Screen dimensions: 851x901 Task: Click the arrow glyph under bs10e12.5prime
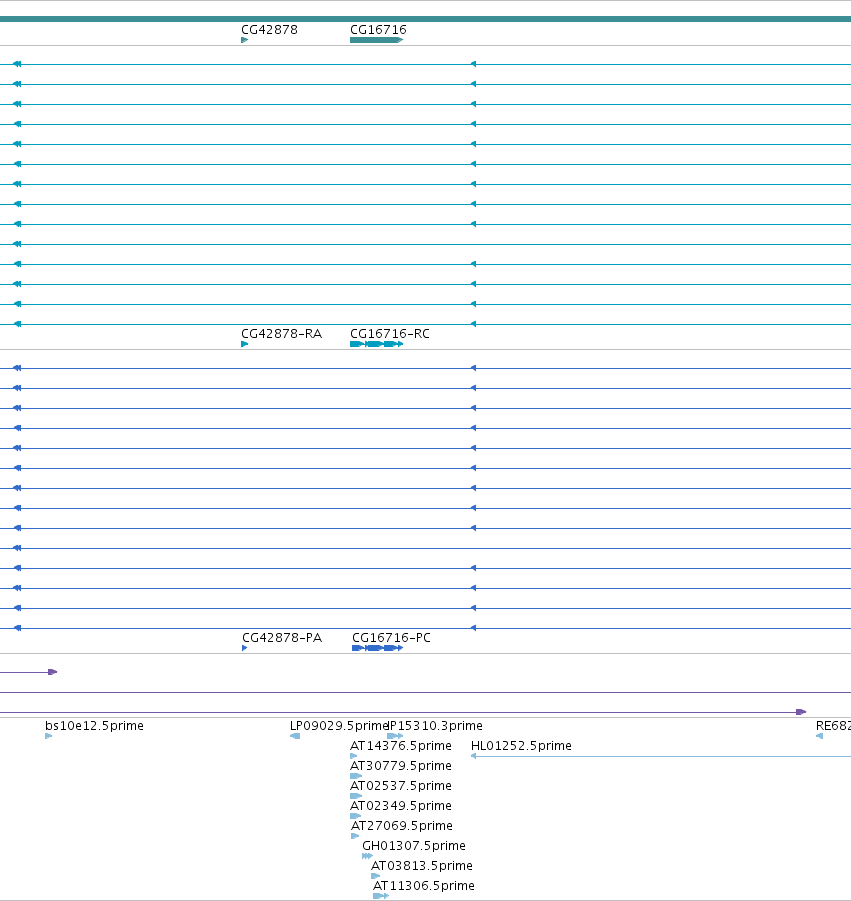tap(48, 736)
